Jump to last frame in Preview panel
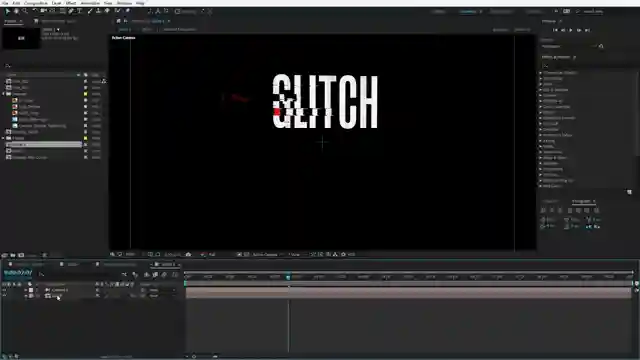Screen dimensions: 640x360 coord(587,30)
